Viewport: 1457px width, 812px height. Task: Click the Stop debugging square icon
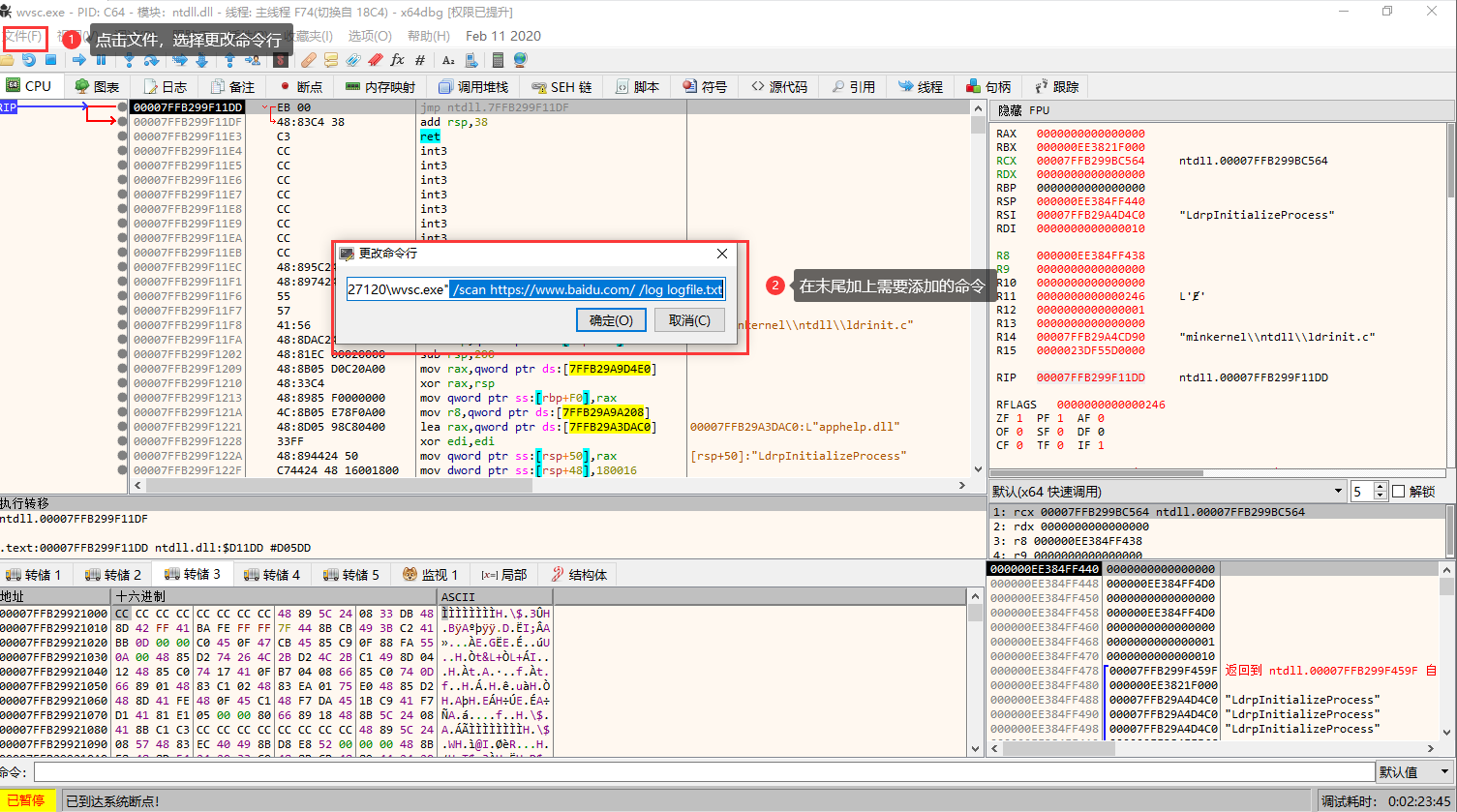50,60
